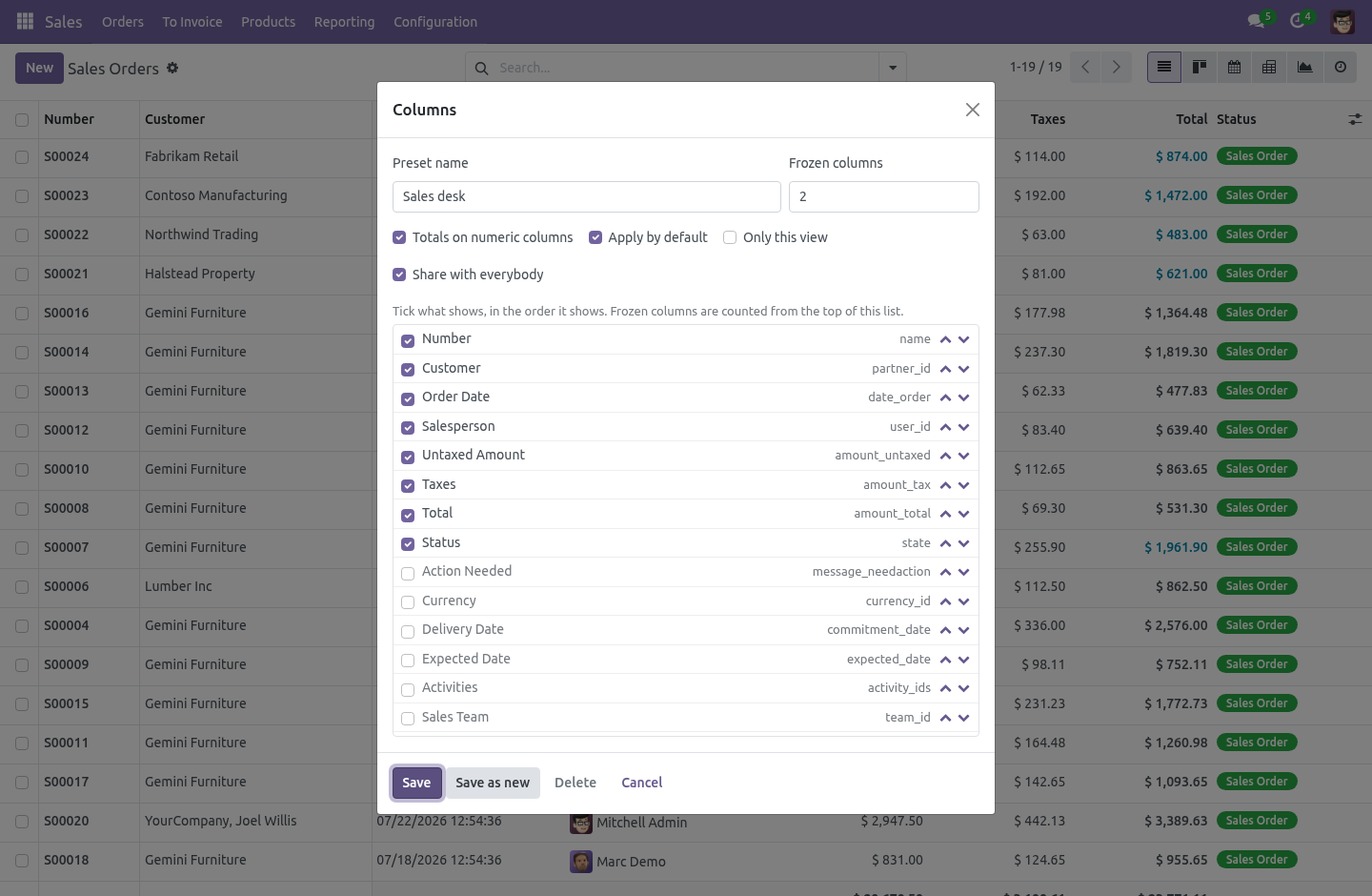Edit the Frozen columns field
The width and height of the screenshot is (1372, 896).
tap(884, 196)
